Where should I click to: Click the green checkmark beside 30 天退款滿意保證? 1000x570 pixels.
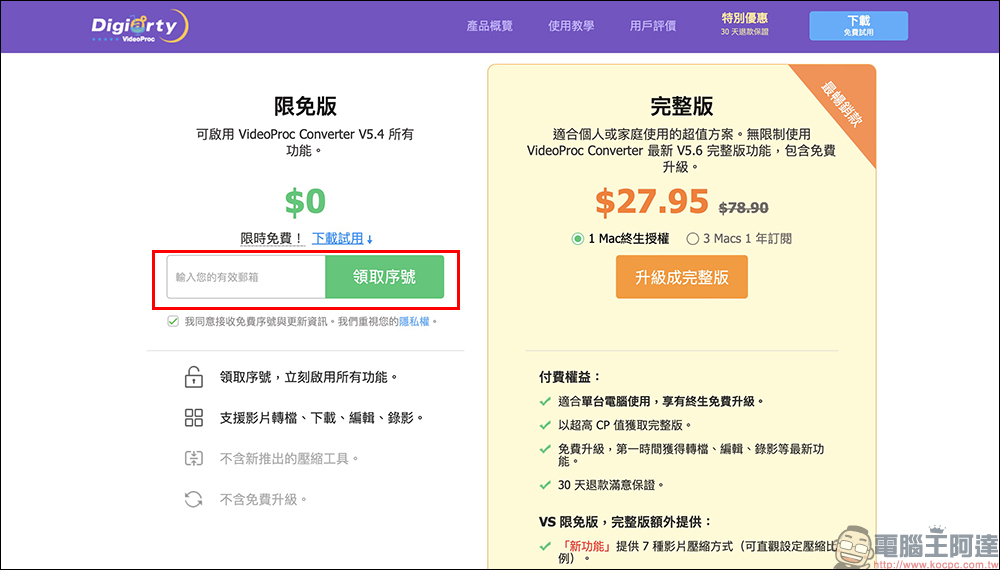[545, 484]
